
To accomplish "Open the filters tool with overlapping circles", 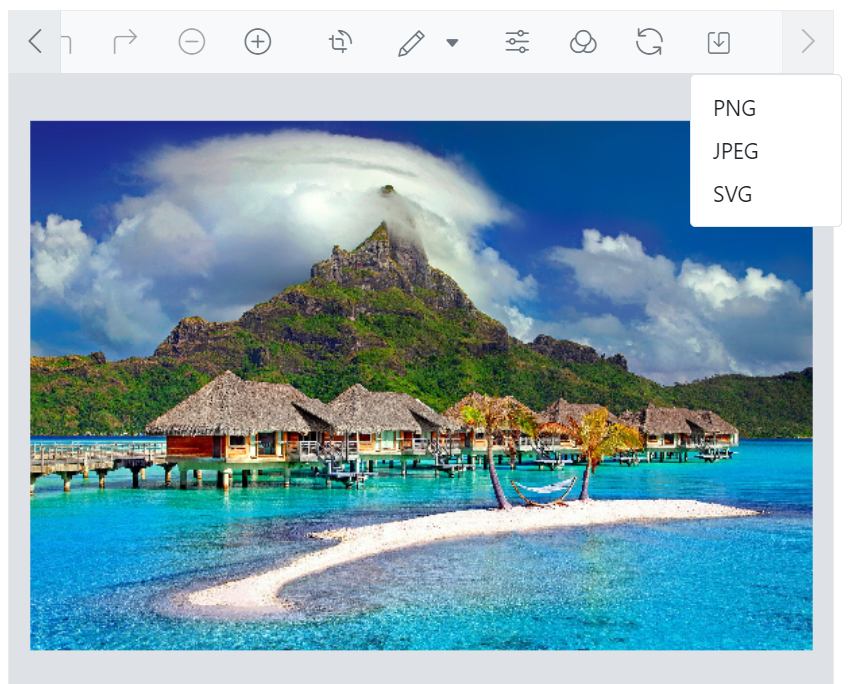I will click(x=583, y=43).
